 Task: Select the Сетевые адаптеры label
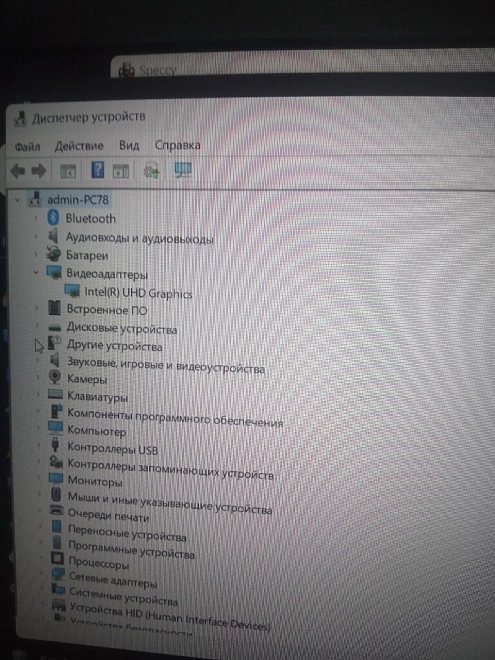tap(113, 580)
